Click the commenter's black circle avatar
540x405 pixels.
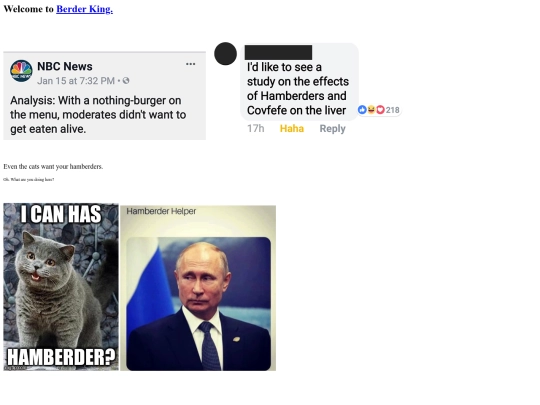pyautogui.click(x=225, y=53)
